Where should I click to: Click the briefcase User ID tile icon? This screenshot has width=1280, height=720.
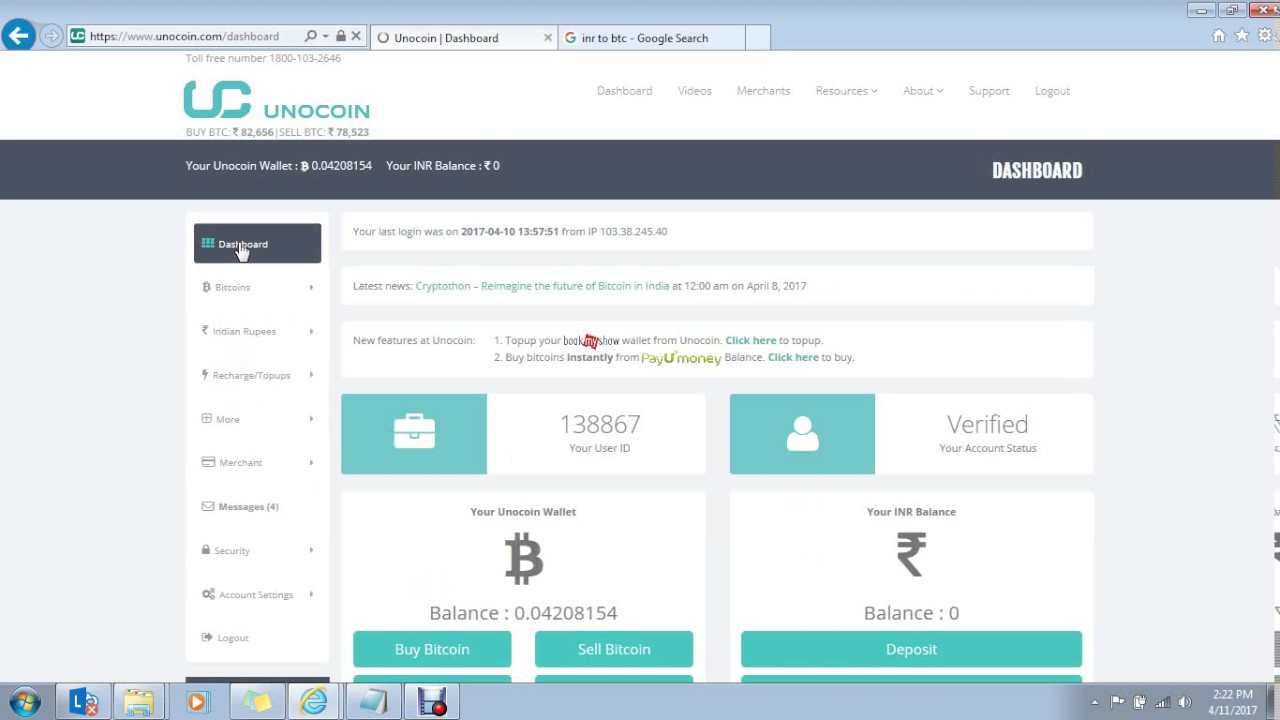coord(414,433)
